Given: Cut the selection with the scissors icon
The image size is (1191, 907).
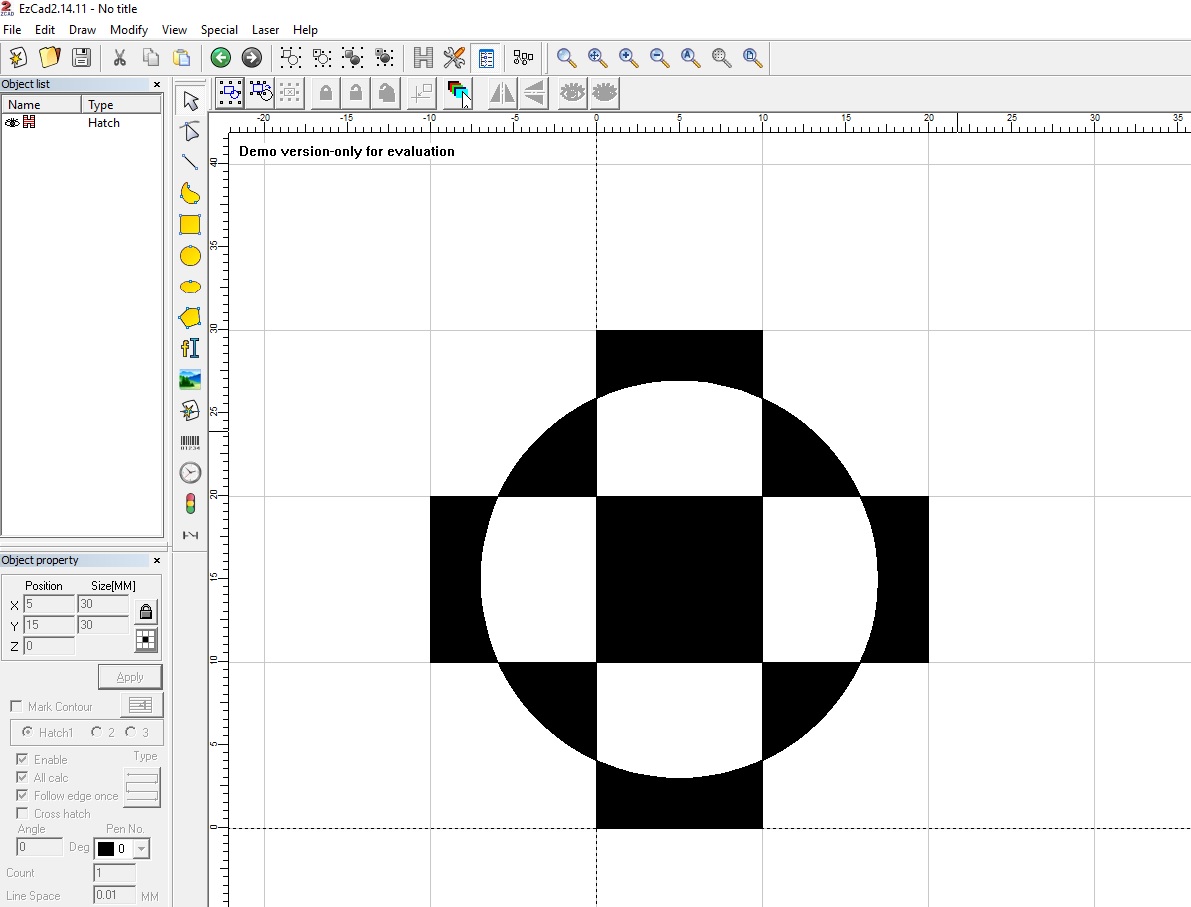Looking at the screenshot, I should pos(119,58).
